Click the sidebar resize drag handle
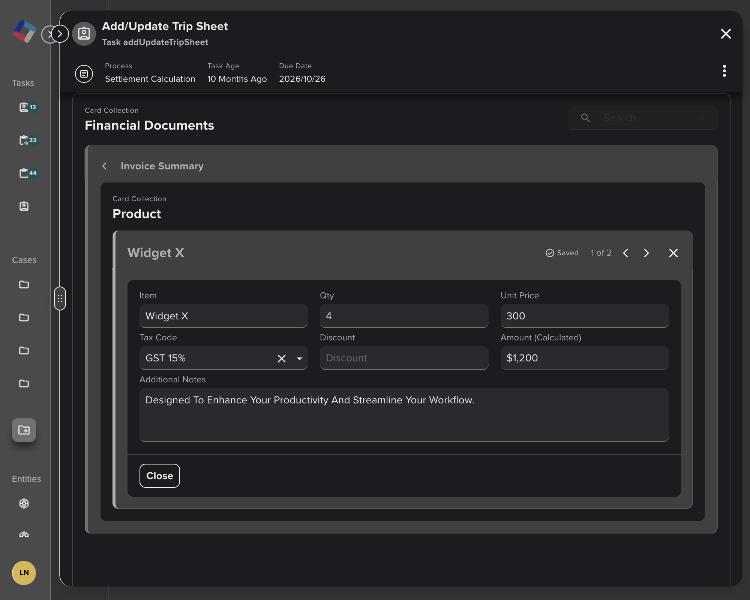 click(x=60, y=299)
